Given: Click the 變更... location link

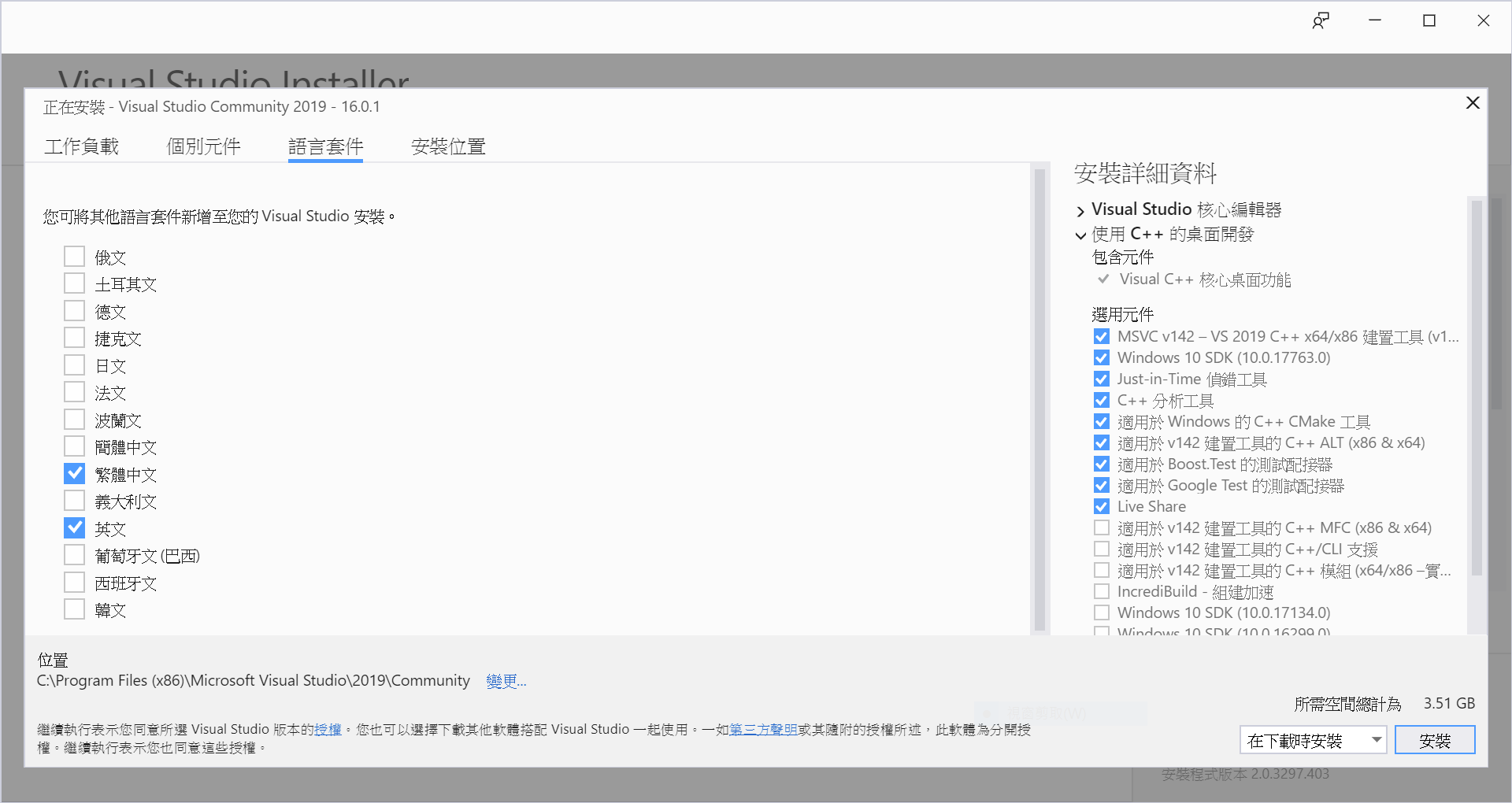Looking at the screenshot, I should [506, 681].
